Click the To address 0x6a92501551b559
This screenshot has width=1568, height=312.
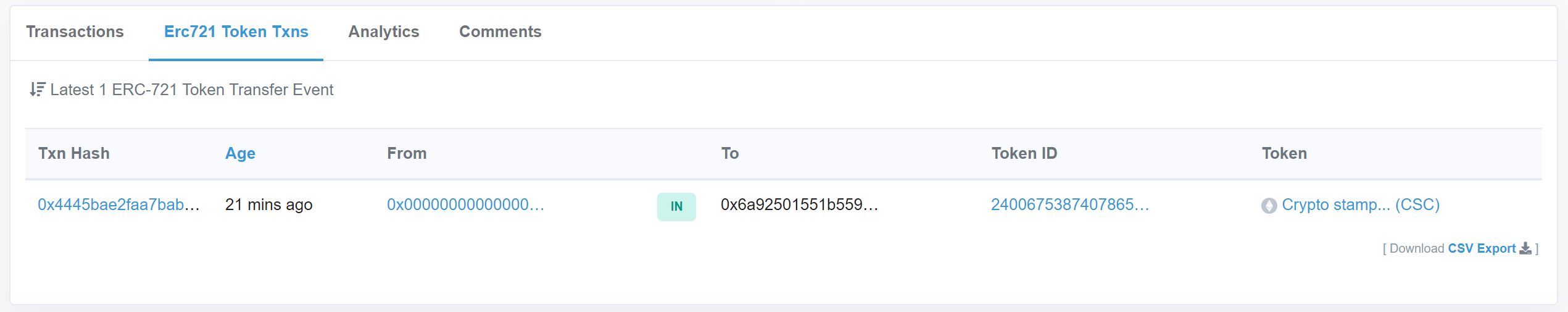click(799, 204)
